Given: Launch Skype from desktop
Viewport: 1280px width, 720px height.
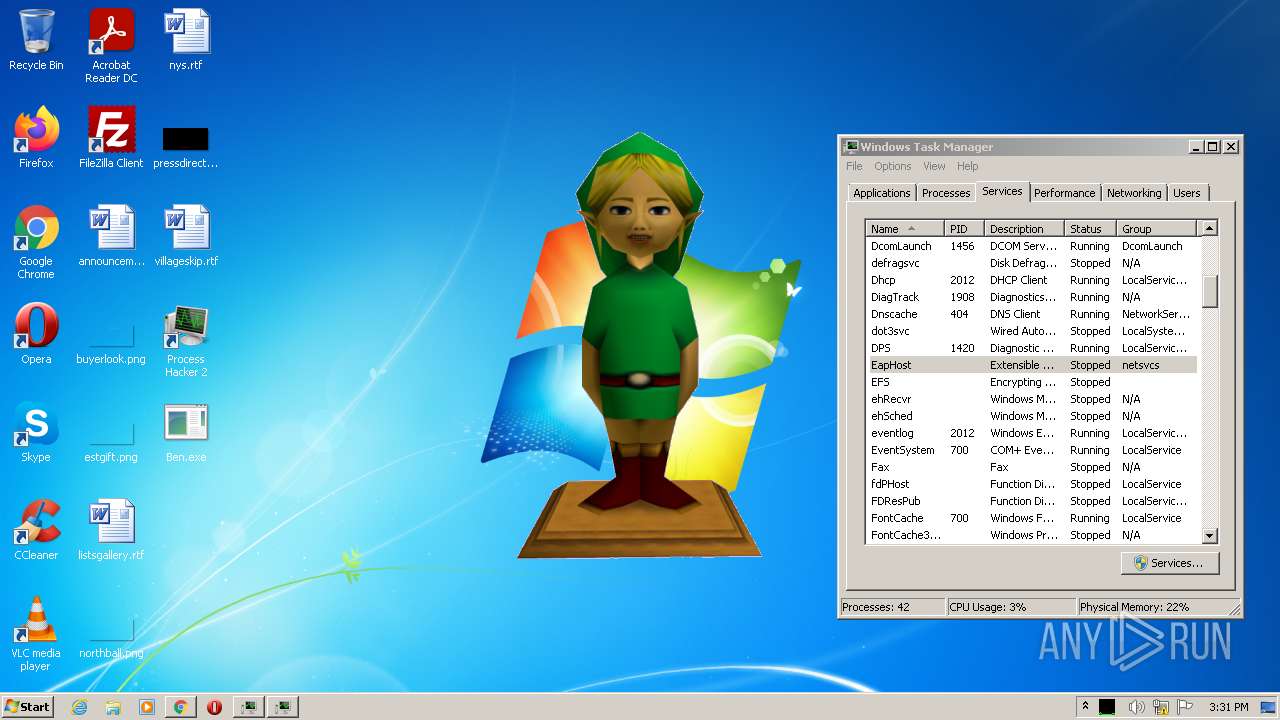Looking at the screenshot, I should [x=36, y=432].
